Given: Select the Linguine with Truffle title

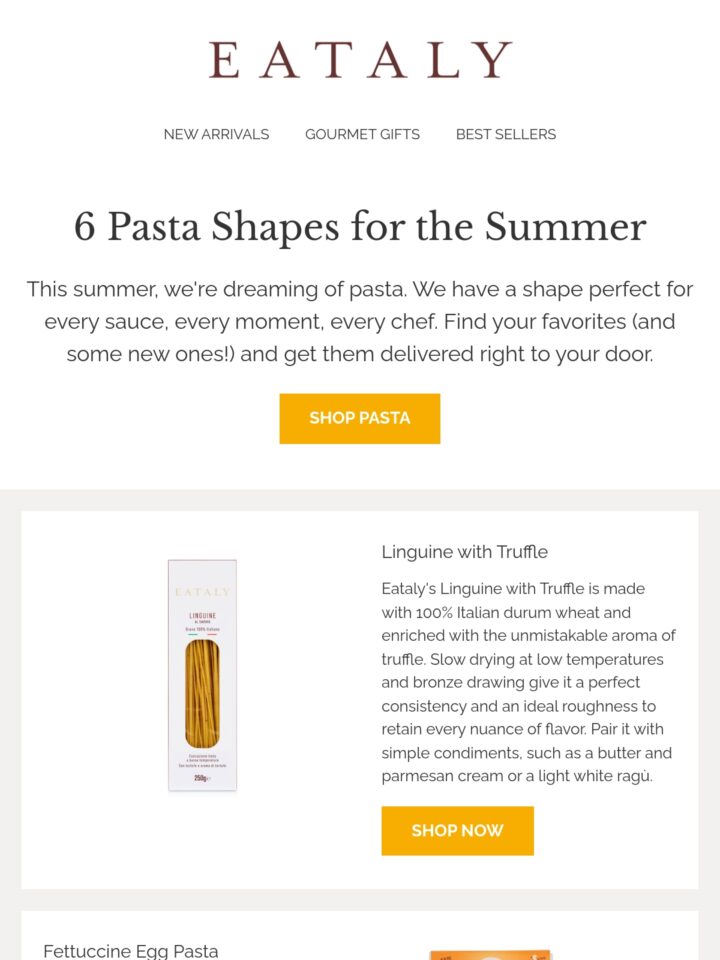Looking at the screenshot, I should pyautogui.click(x=465, y=552).
